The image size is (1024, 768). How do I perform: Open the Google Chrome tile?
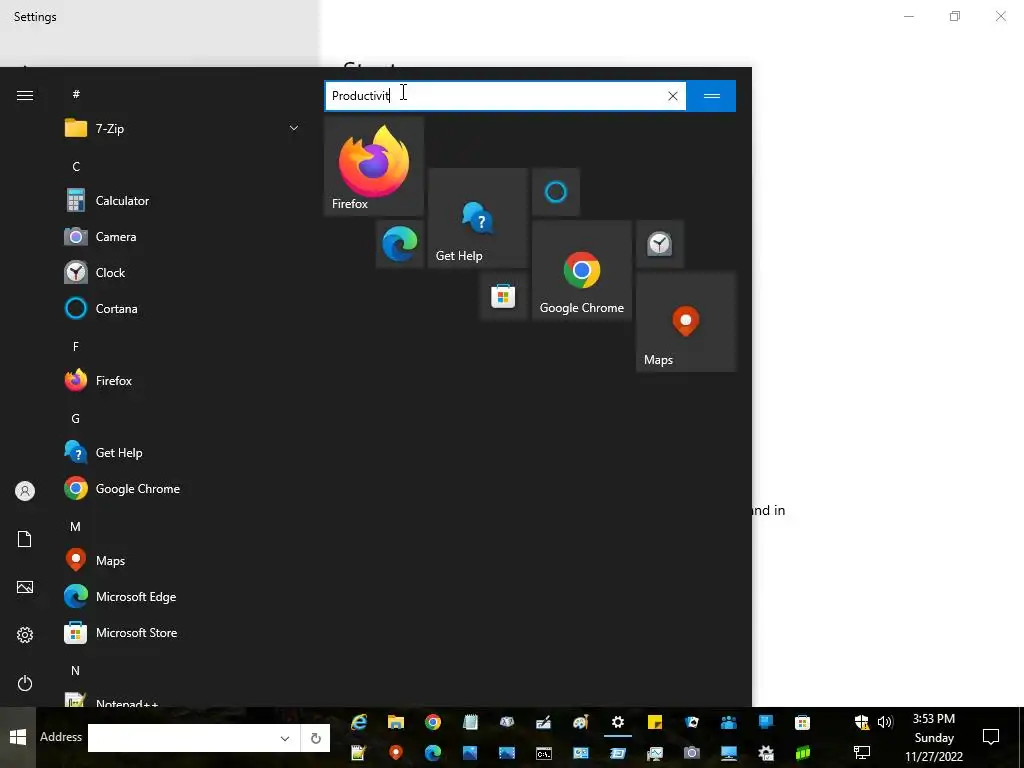[x=582, y=270]
